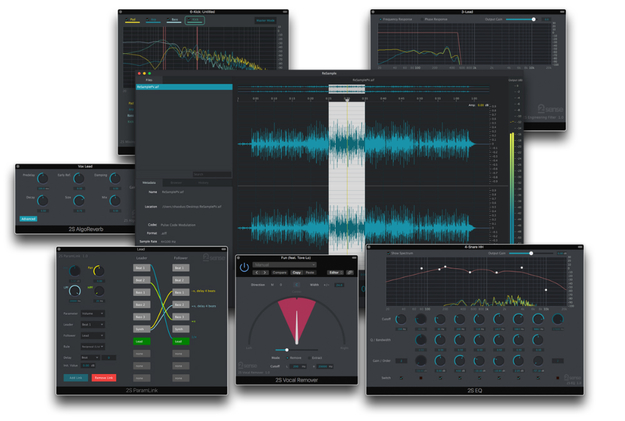Open the Editor view dropdown in Vocal Remover

pyautogui.click(x=335, y=273)
